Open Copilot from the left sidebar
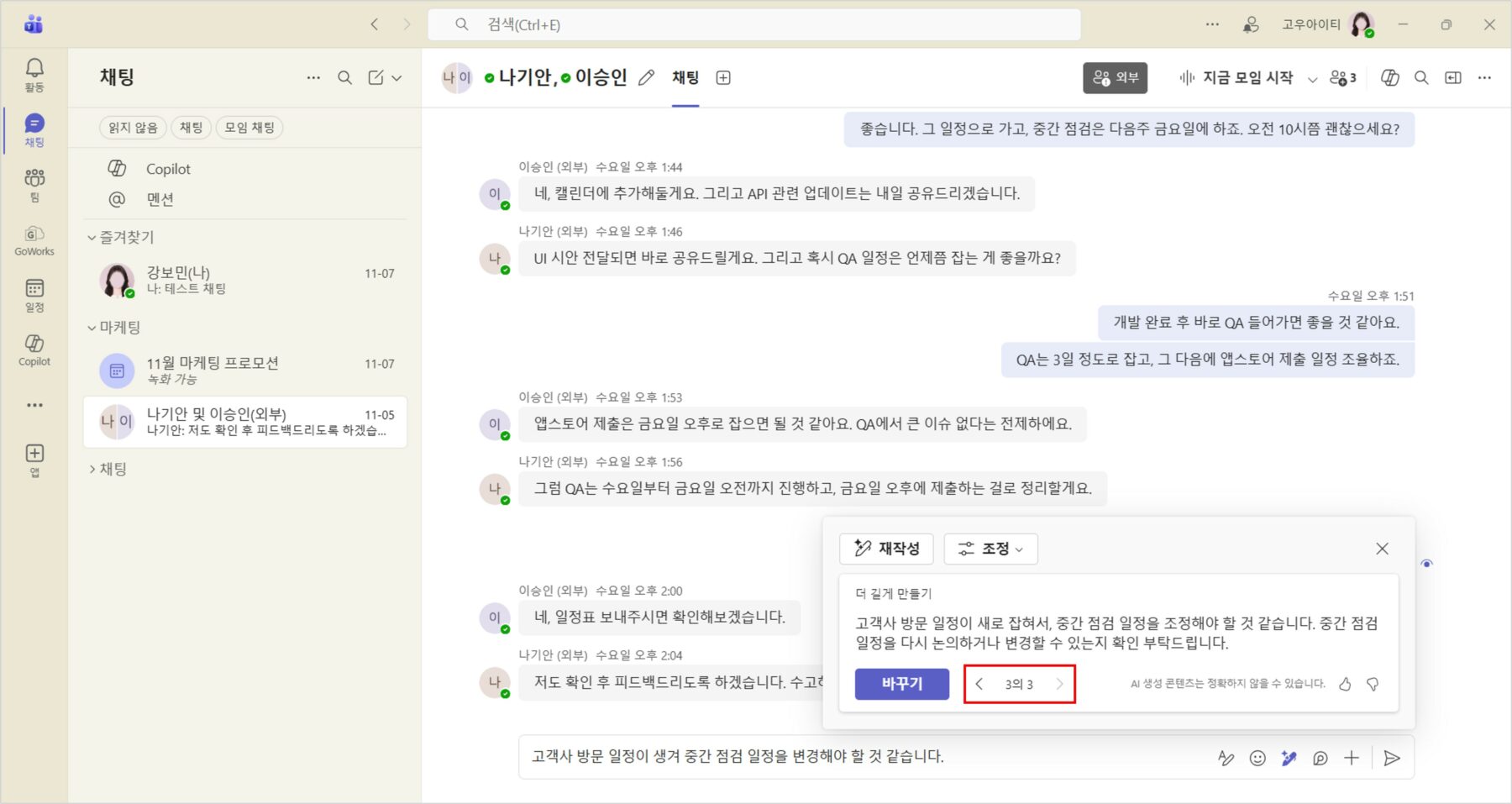 point(34,349)
